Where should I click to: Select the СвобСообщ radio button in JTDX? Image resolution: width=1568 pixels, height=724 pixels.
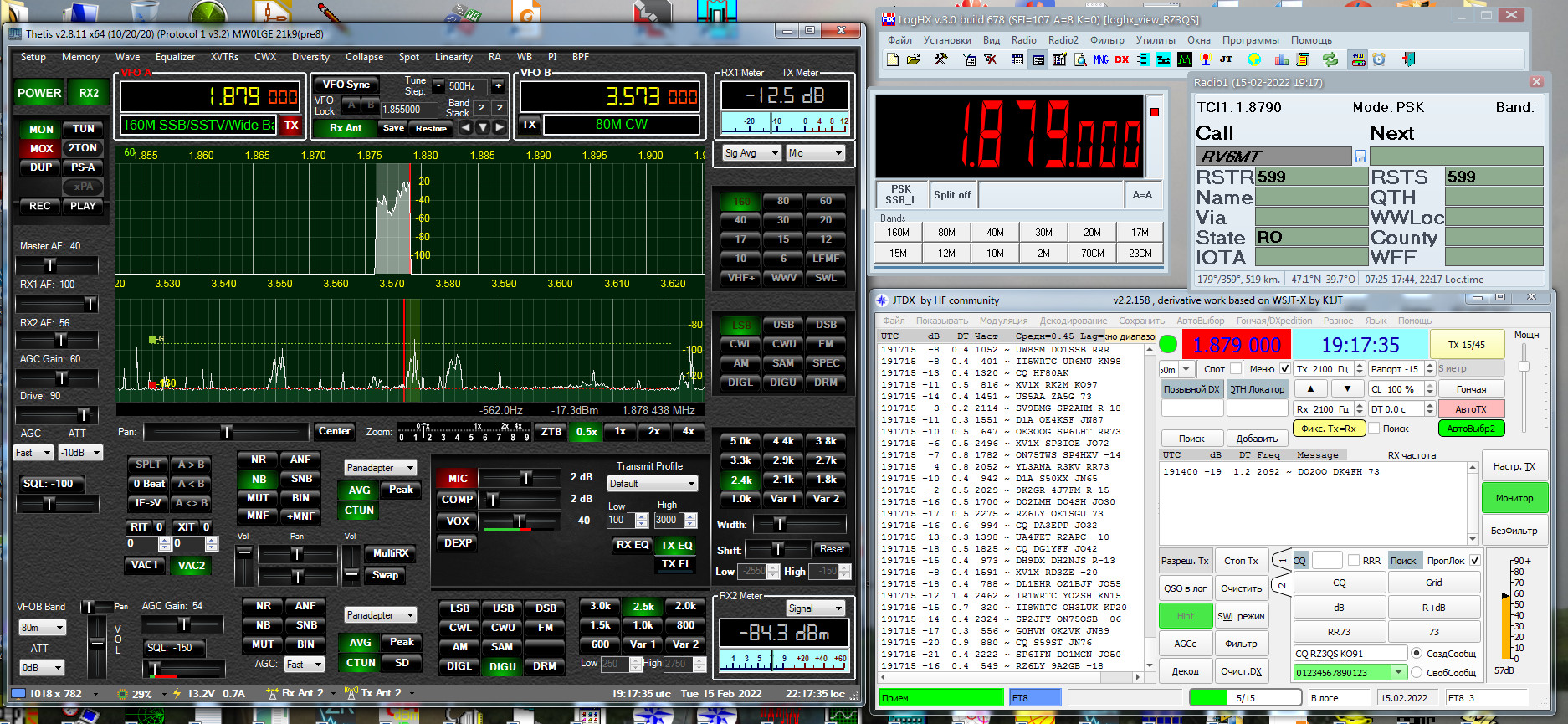coord(1417,673)
